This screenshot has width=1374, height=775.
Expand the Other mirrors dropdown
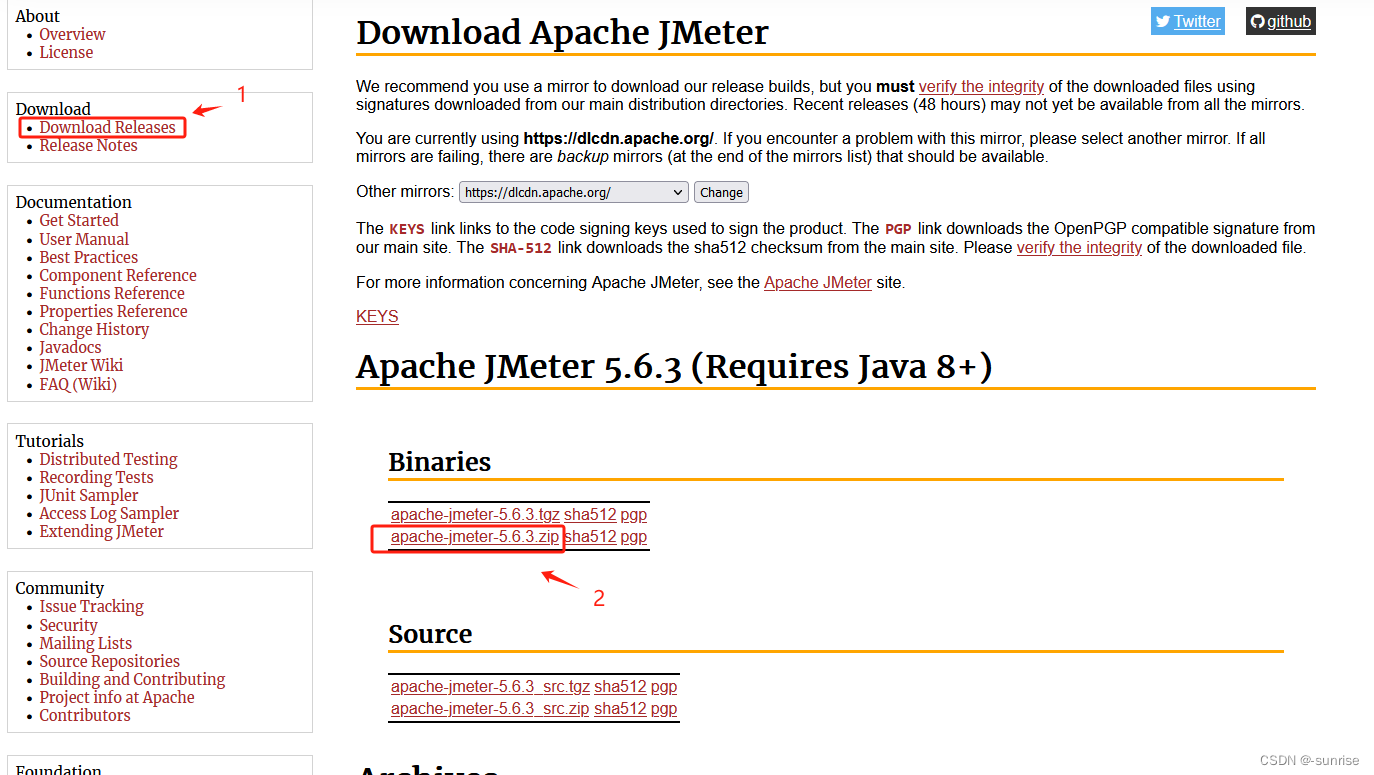[574, 192]
